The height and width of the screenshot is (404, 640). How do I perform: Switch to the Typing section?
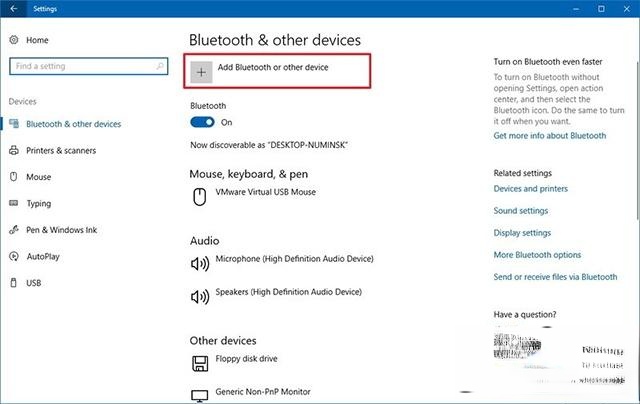(39, 203)
